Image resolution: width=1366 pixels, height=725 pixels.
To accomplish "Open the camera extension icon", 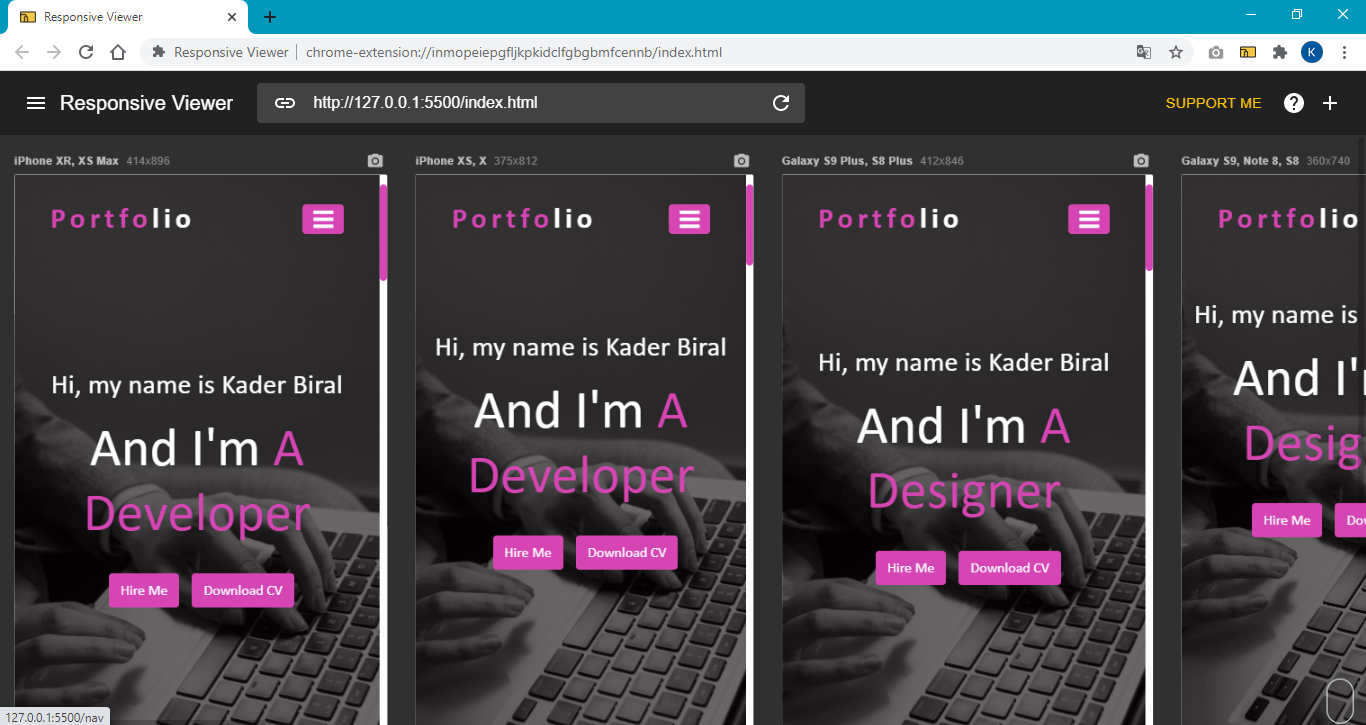I will [1216, 52].
